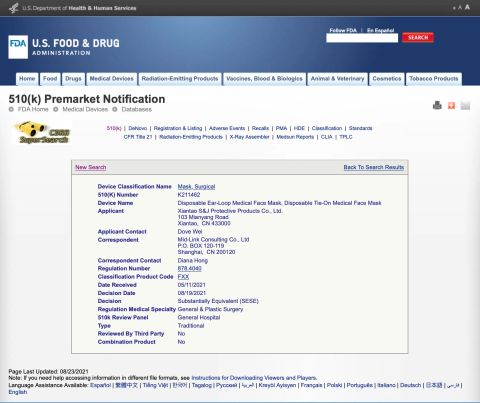Open regulation number 878.4040 link
Viewport: 480px width, 403px height.
point(190,268)
